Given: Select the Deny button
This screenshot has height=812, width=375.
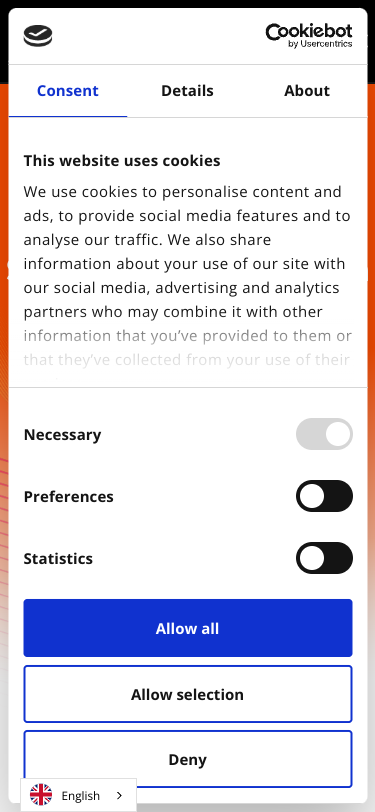Looking at the screenshot, I should (188, 759).
